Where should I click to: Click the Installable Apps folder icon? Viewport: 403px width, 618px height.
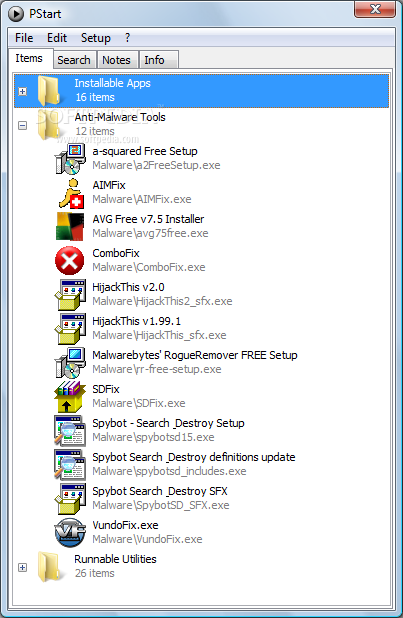tap(50, 91)
